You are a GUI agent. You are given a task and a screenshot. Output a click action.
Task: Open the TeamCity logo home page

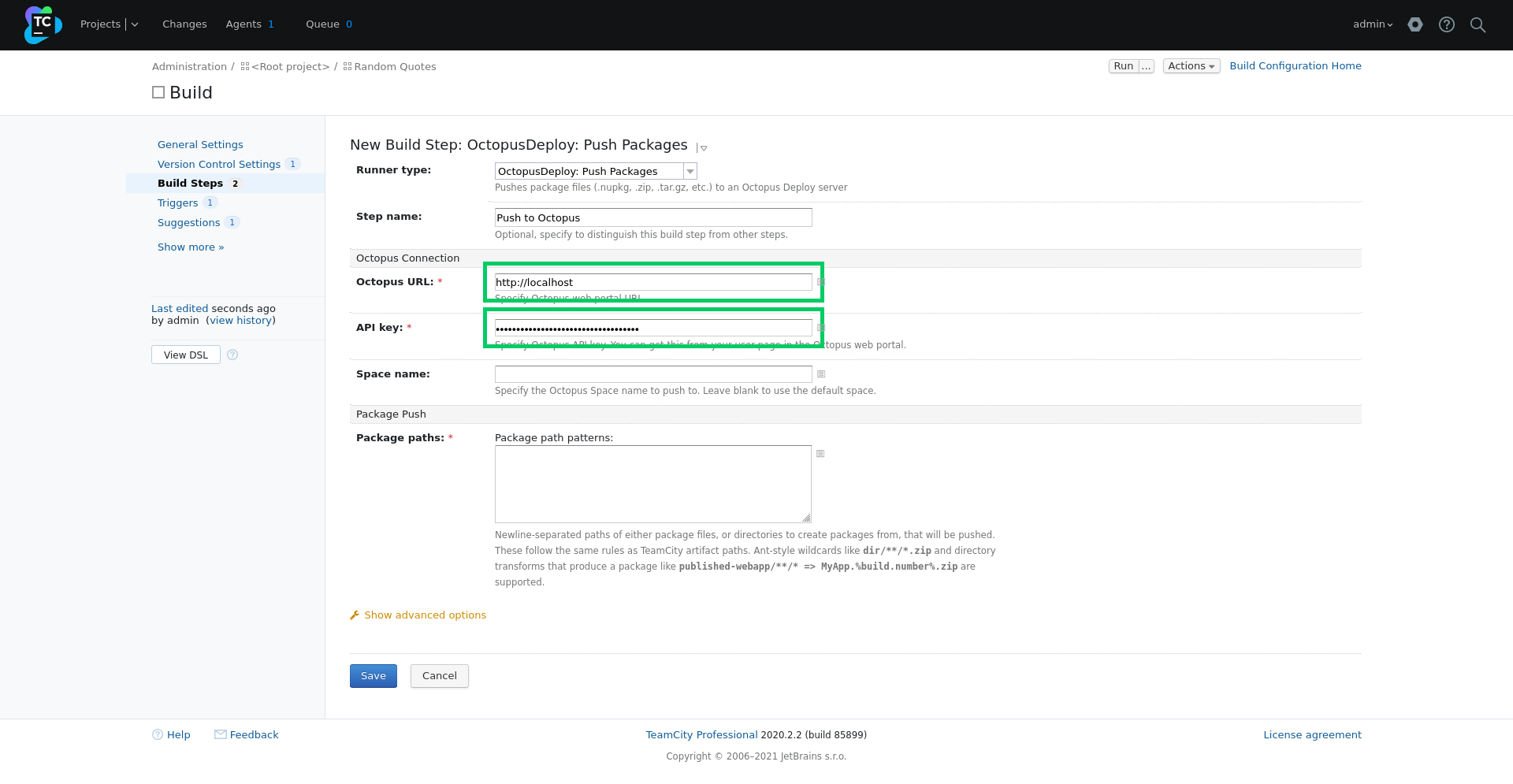43,24
